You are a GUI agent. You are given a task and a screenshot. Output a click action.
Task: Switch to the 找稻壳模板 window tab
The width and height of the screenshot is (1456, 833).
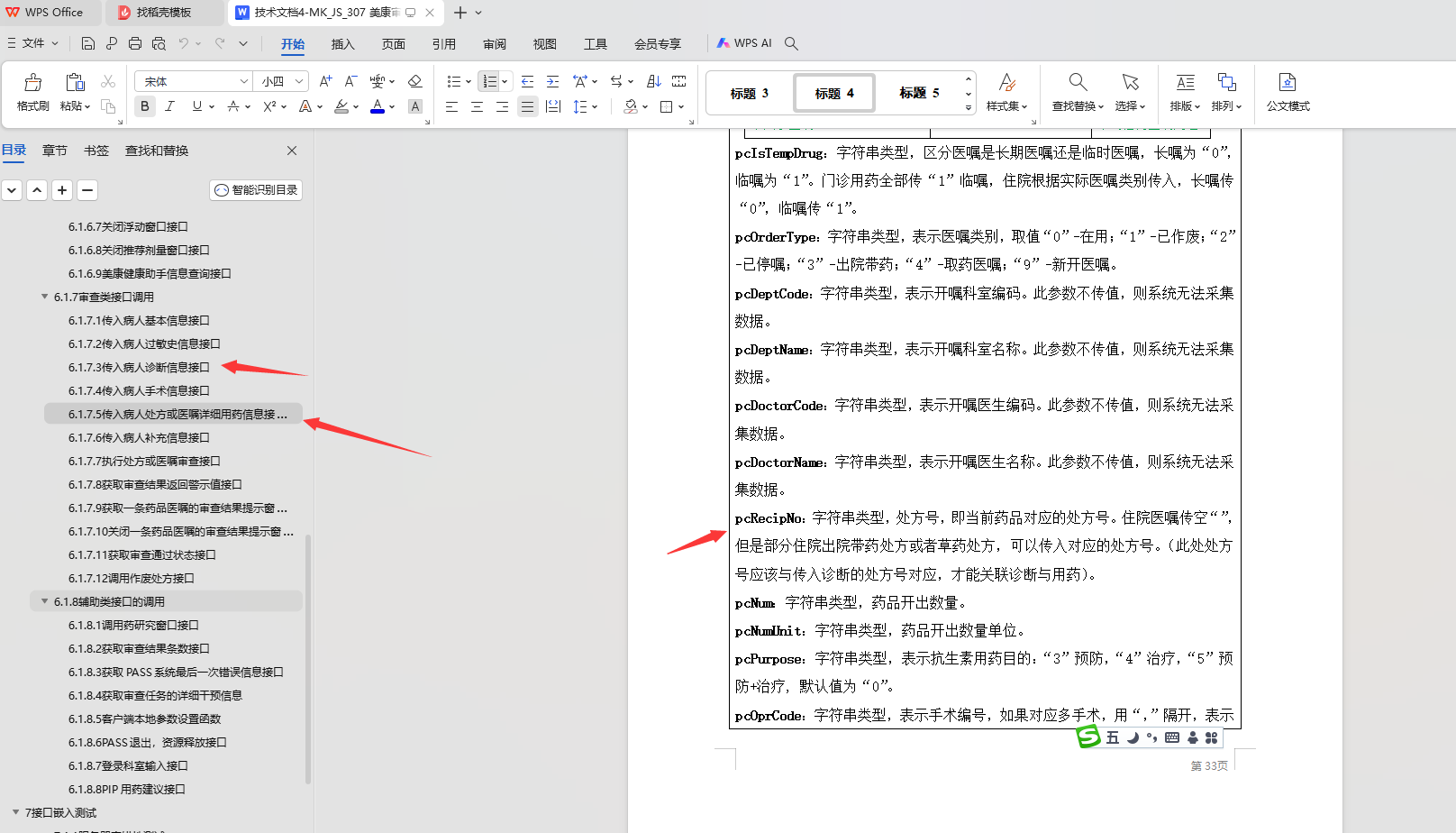click(x=164, y=13)
